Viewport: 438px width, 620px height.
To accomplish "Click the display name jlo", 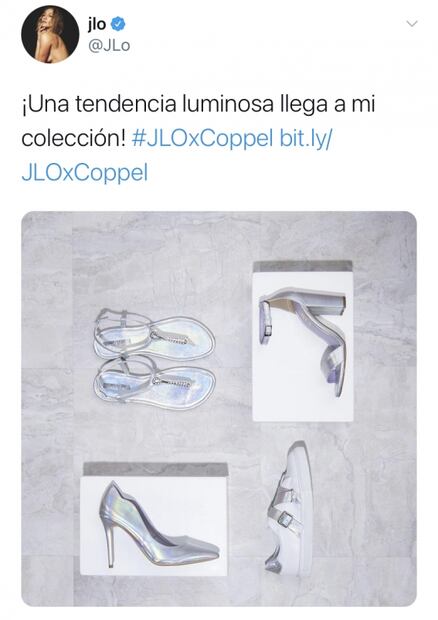I will click(x=97, y=25).
